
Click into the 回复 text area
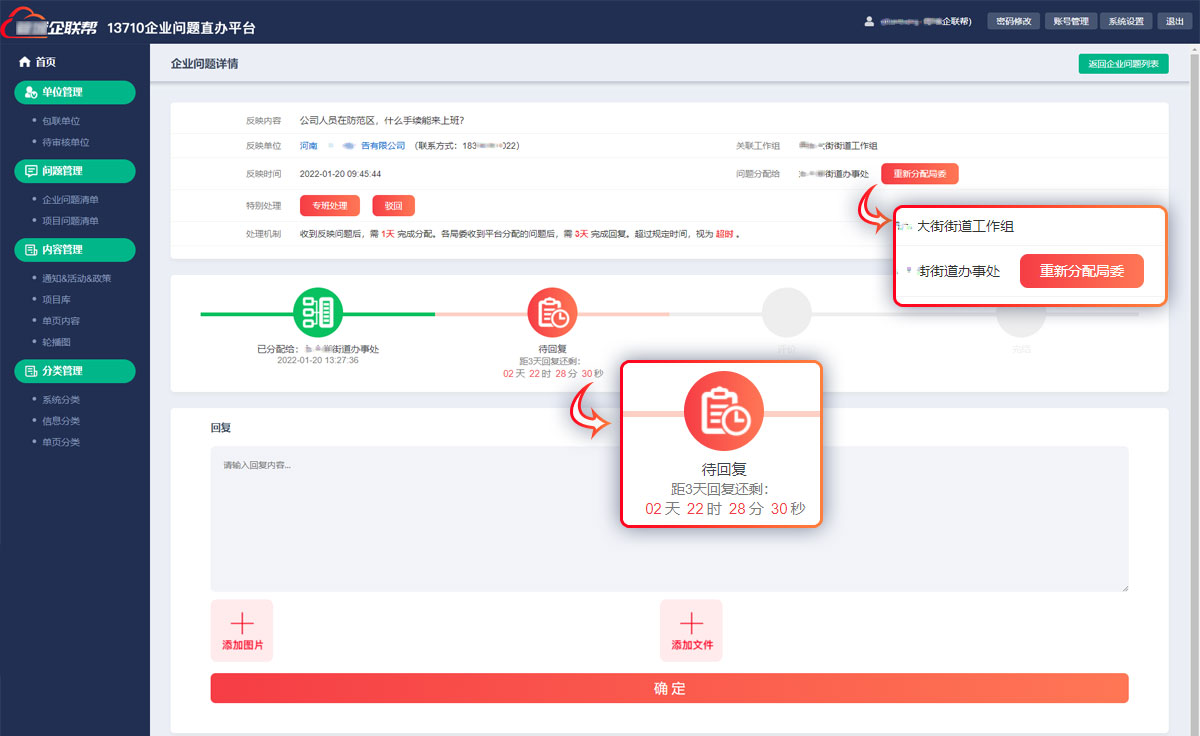[669, 518]
